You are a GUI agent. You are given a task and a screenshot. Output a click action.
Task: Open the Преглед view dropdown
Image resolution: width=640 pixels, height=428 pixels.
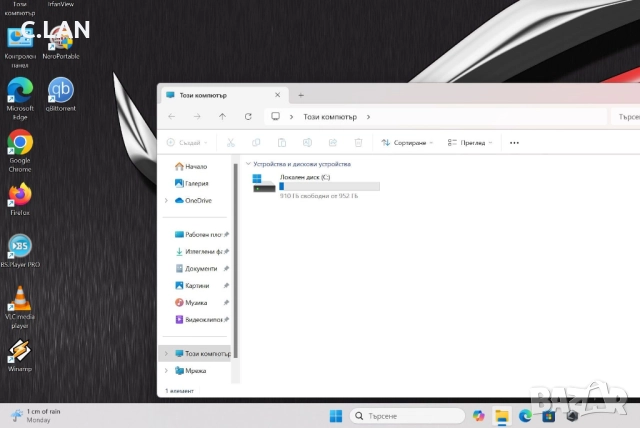470,143
